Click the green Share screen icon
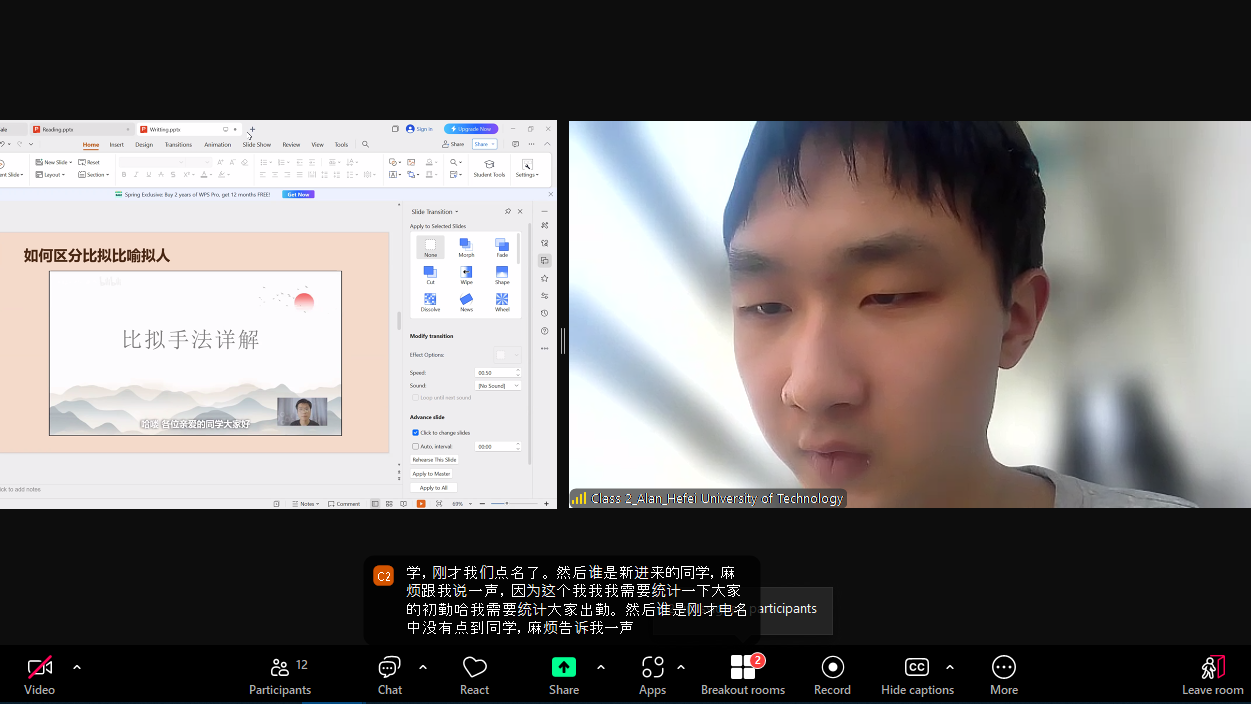The image size is (1251, 704). pos(564,667)
